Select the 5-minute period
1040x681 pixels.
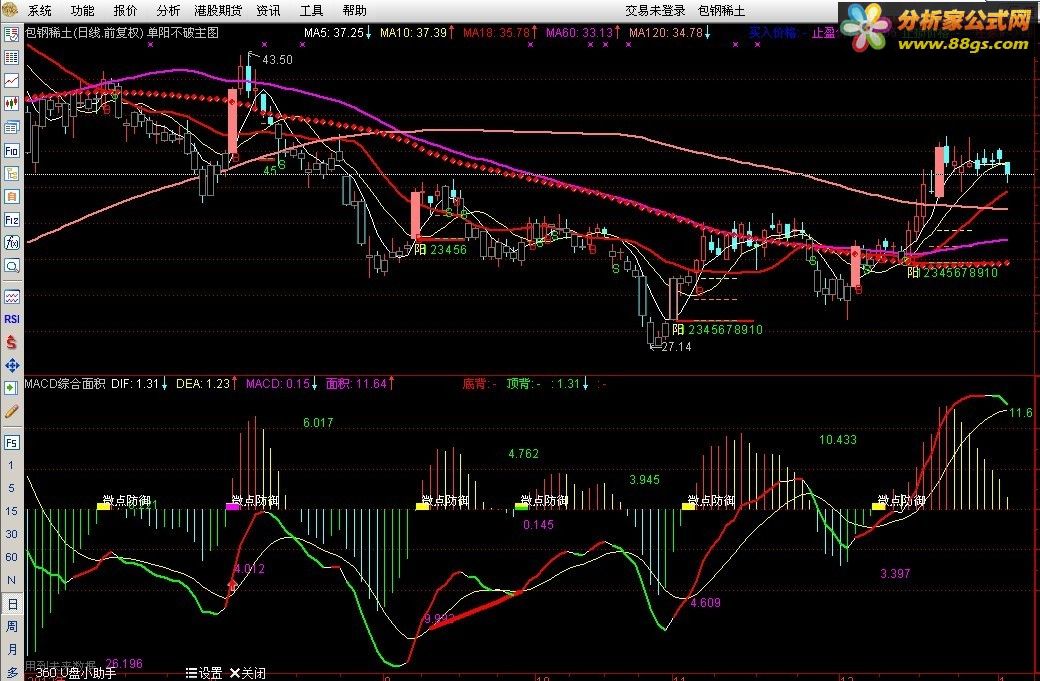pos(11,488)
